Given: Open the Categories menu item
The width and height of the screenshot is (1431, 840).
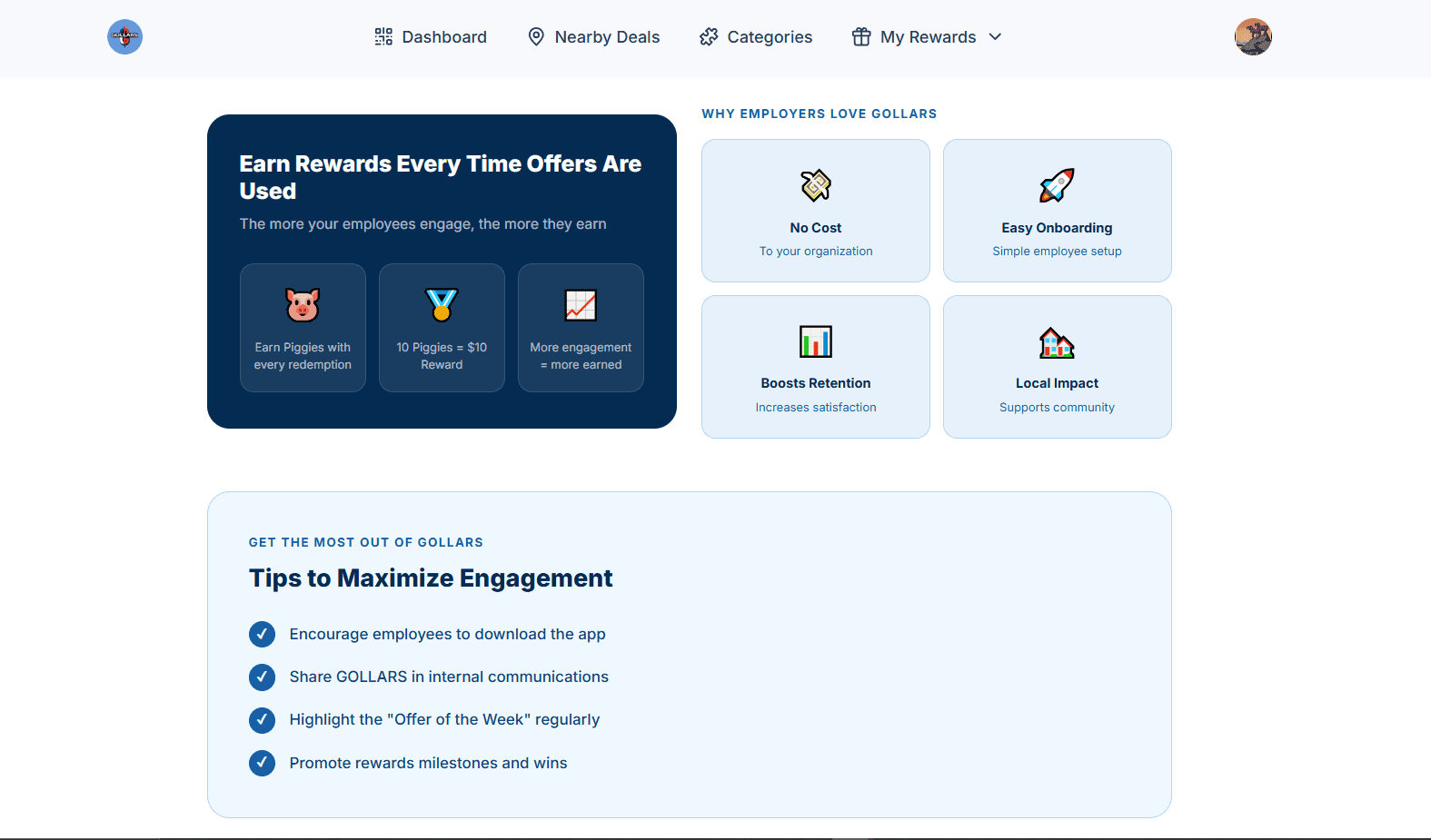Looking at the screenshot, I should tap(756, 37).
